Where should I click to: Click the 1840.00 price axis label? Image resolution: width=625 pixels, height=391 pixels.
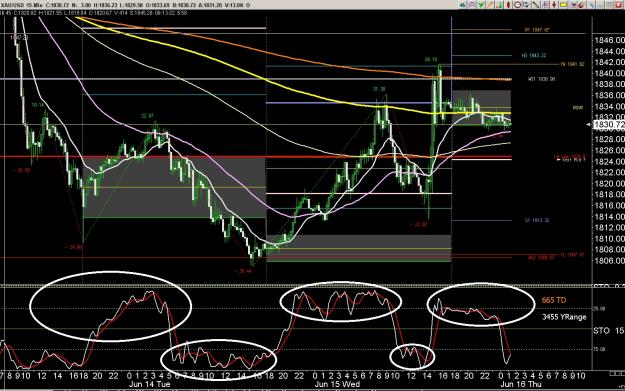[x=609, y=73]
